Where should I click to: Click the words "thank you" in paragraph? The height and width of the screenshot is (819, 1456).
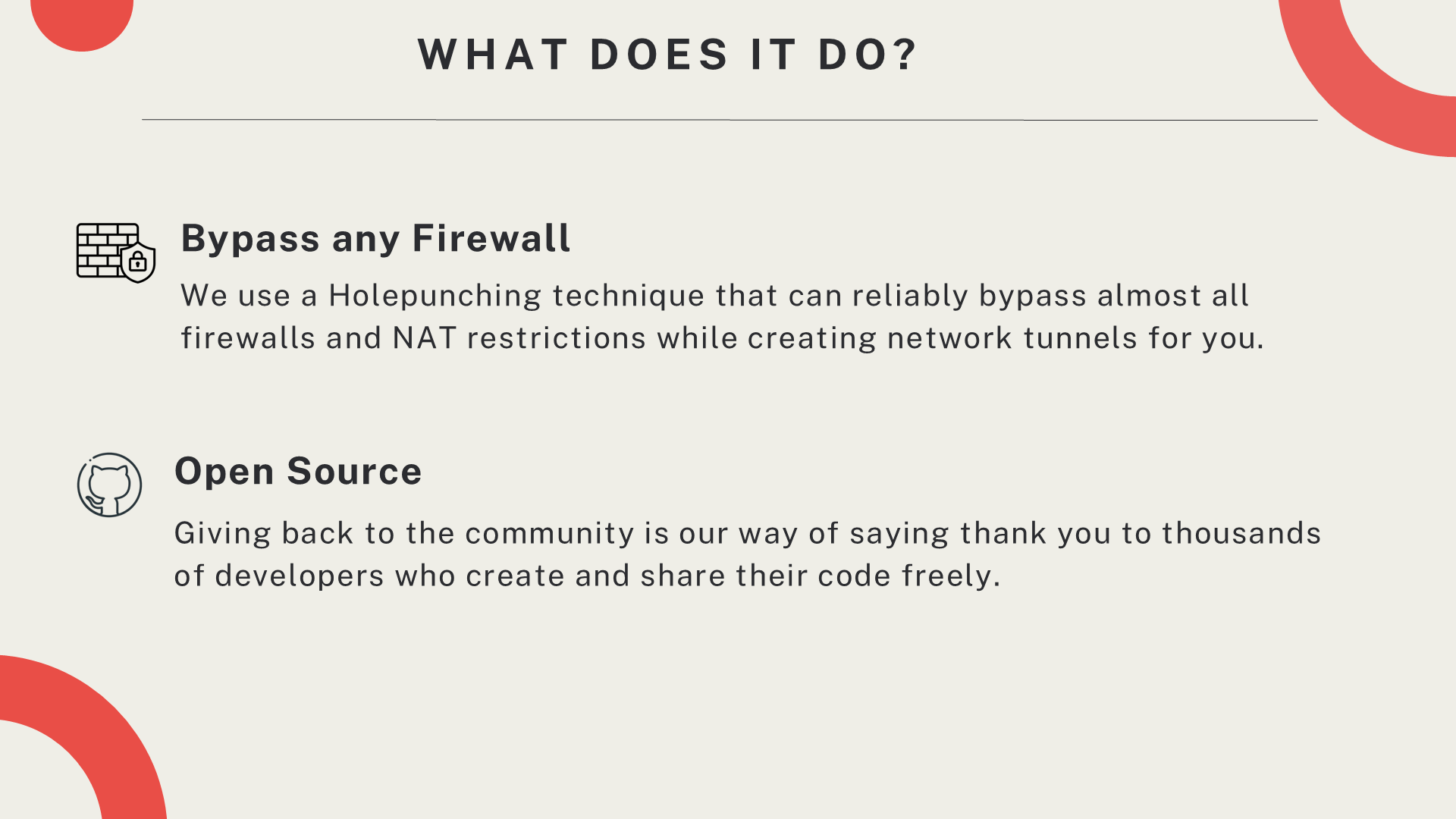1036,534
